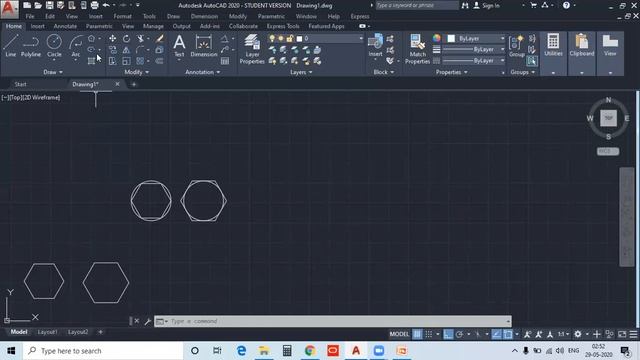Screen dimensions: 640x360
Task: Open the Express menu
Action: (x=360, y=16)
